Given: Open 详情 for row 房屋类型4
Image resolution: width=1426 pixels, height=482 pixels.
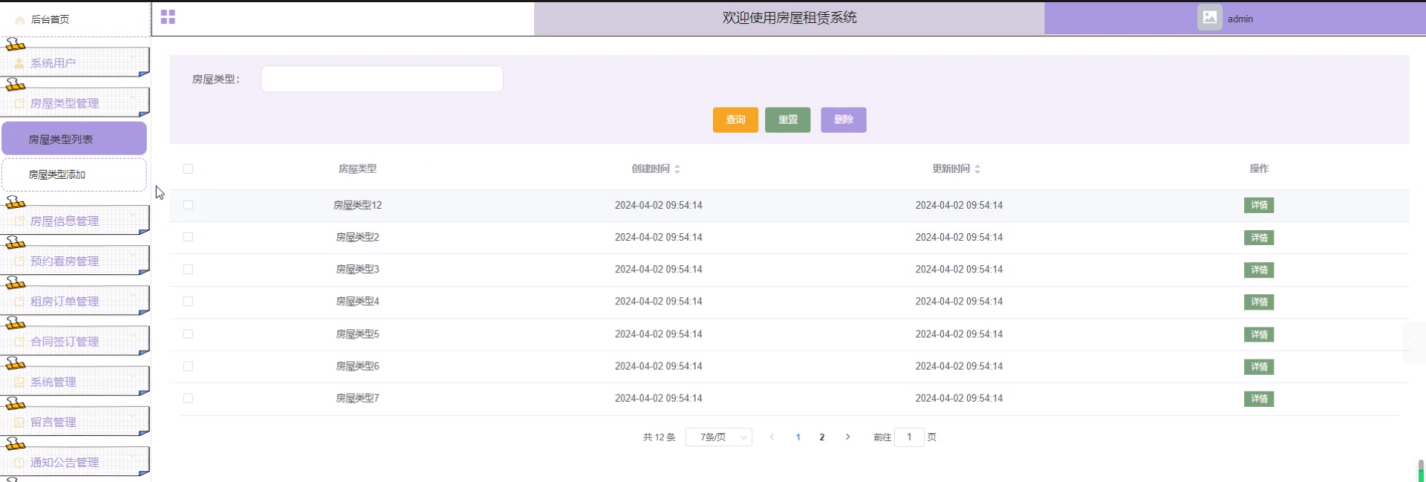Looking at the screenshot, I should tap(1259, 302).
